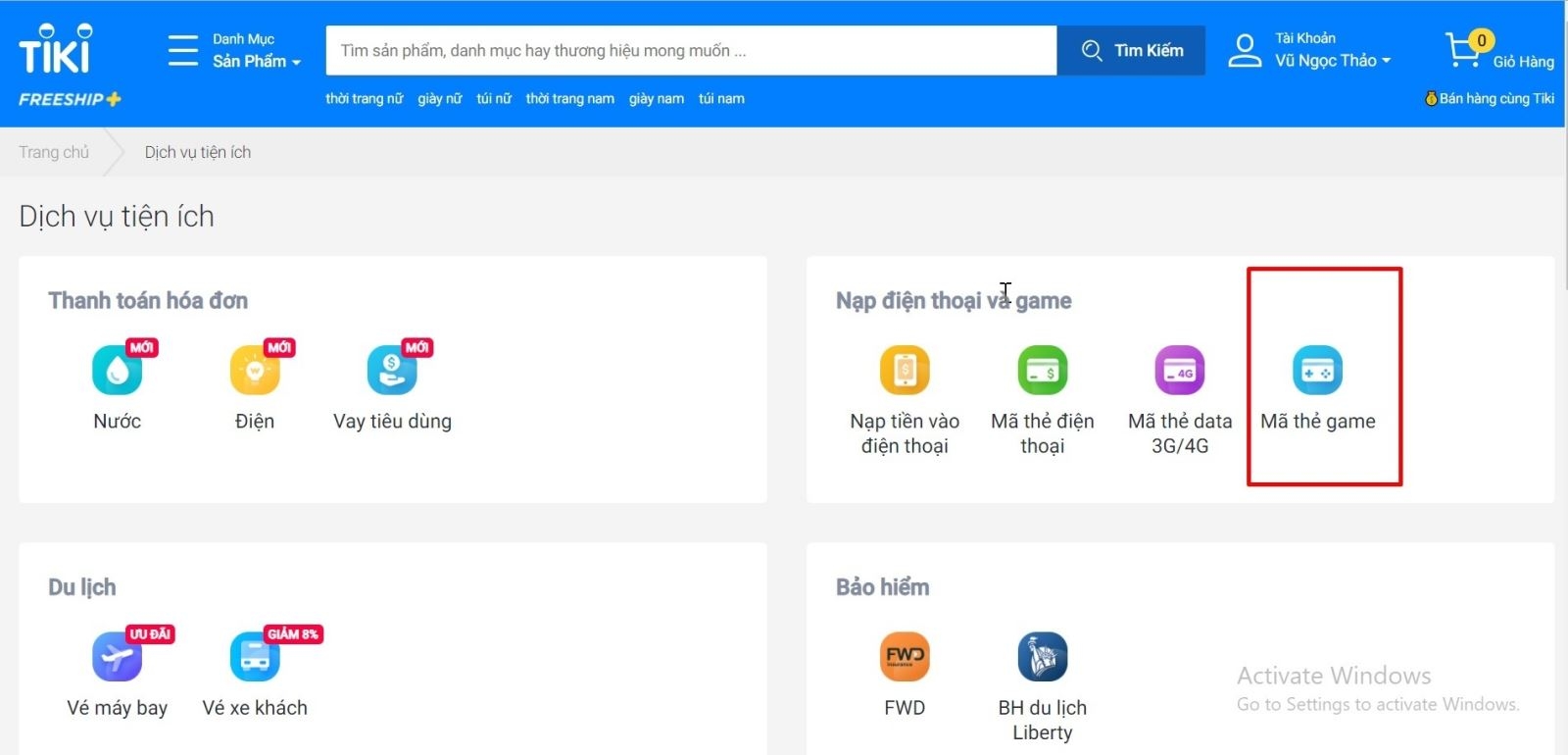Screen dimensions: 1568x755
Task: Open the FWD insurance icon
Action: click(905, 656)
